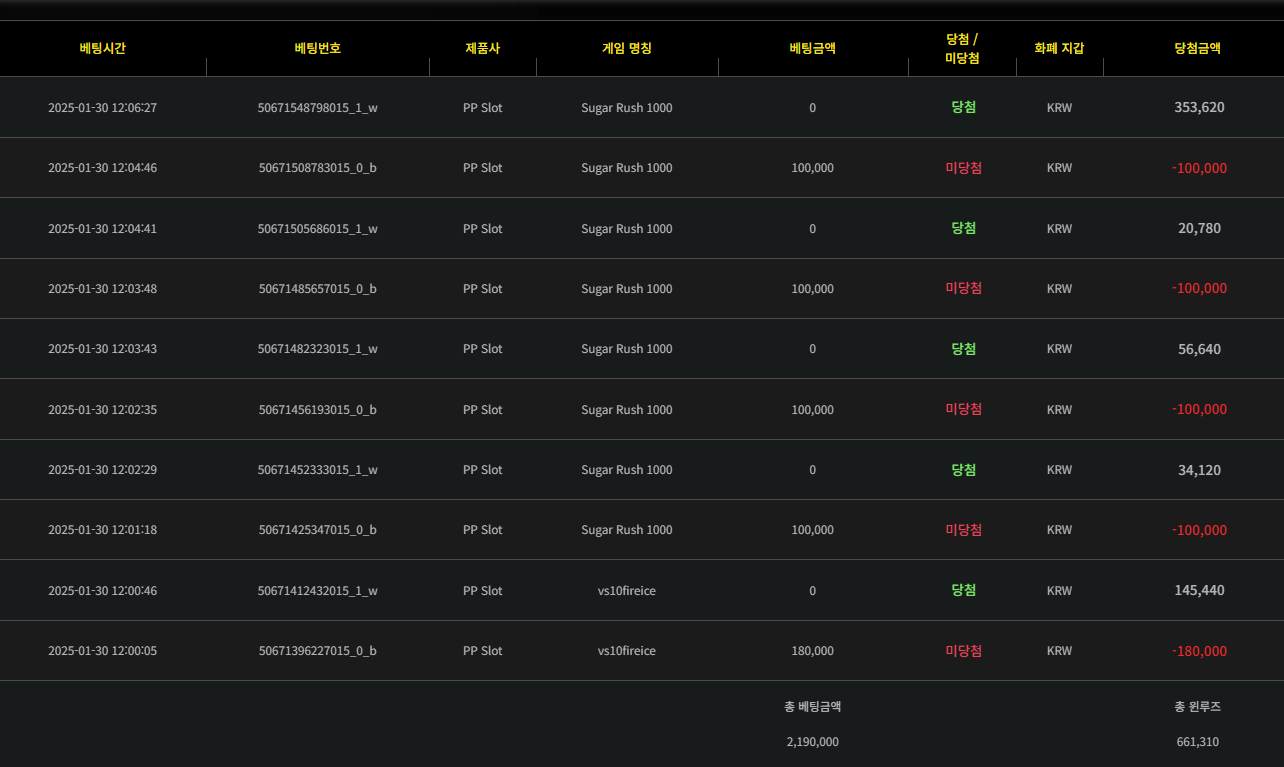Click 미당첨 status in the 12:04:46 row
The height and width of the screenshot is (767, 1284).
(x=964, y=168)
